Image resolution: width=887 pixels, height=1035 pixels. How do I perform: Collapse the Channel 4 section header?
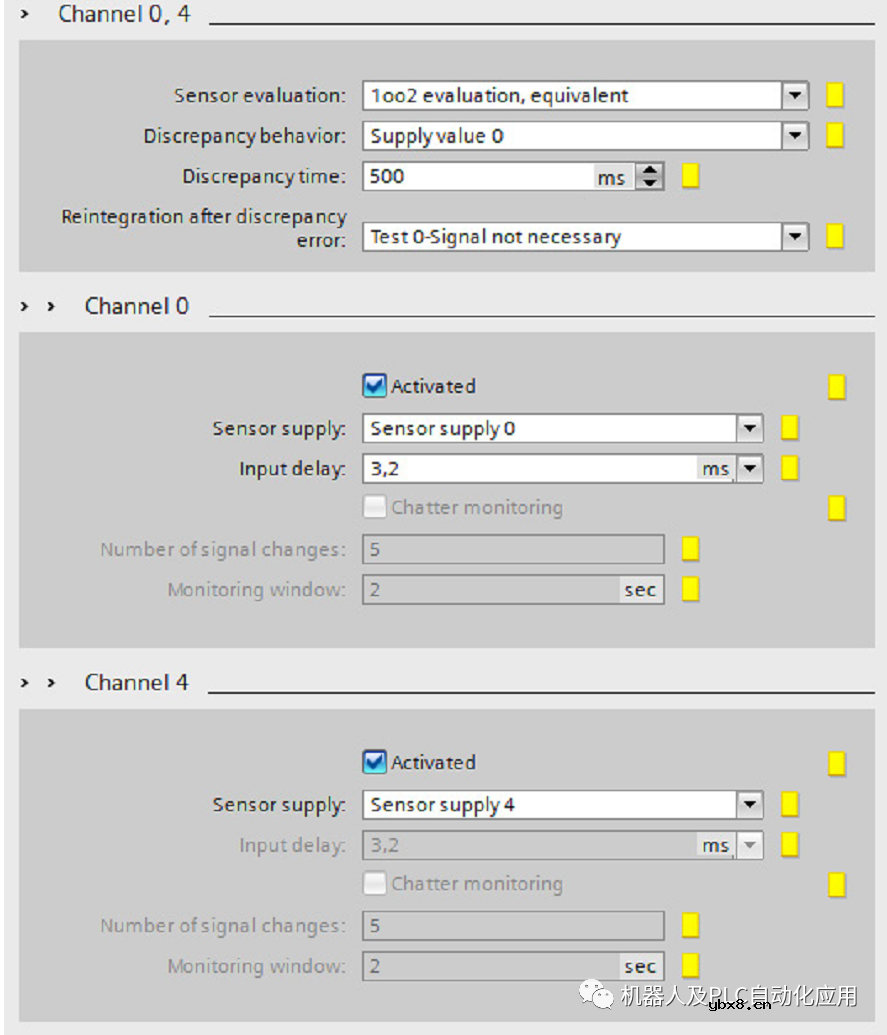pos(50,682)
